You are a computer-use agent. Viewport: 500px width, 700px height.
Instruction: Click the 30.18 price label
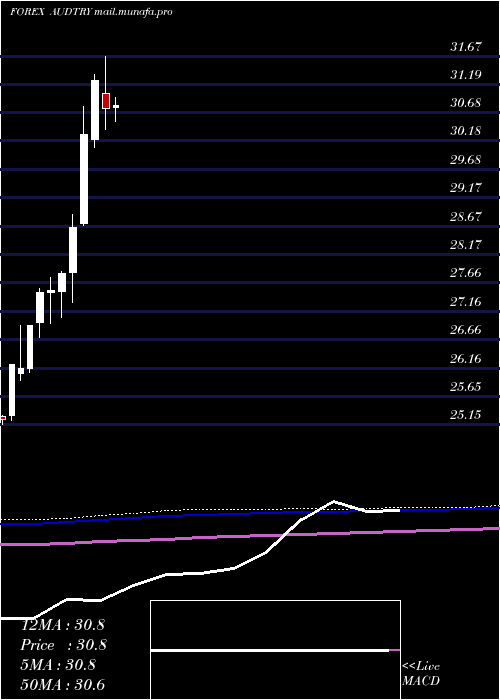(466, 131)
